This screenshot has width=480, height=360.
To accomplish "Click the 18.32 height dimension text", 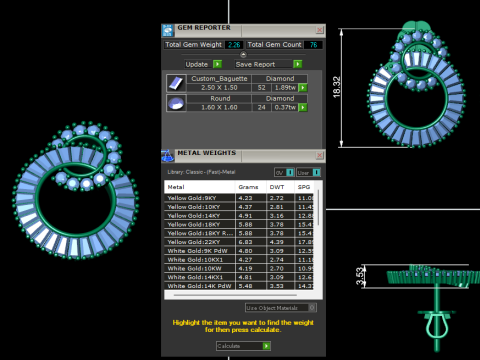I will click(x=337, y=87).
